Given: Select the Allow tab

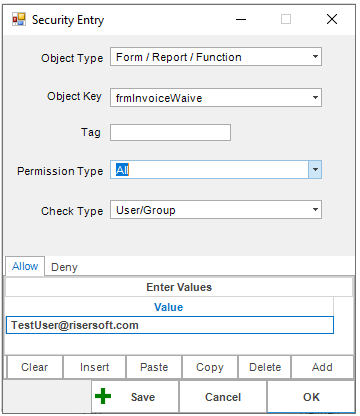Looking at the screenshot, I should (x=25, y=266).
